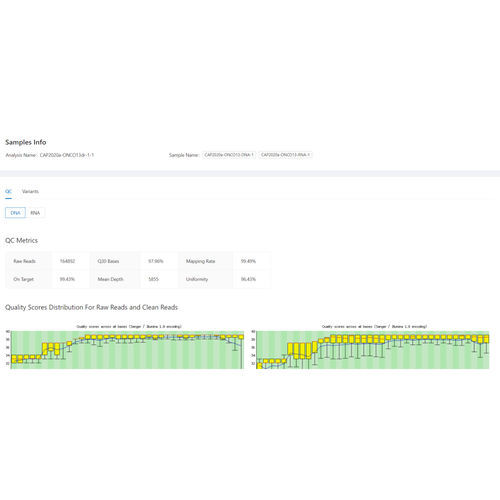This screenshot has width=500, height=500.
Task: Select the RNA radio button
Action: (35, 213)
